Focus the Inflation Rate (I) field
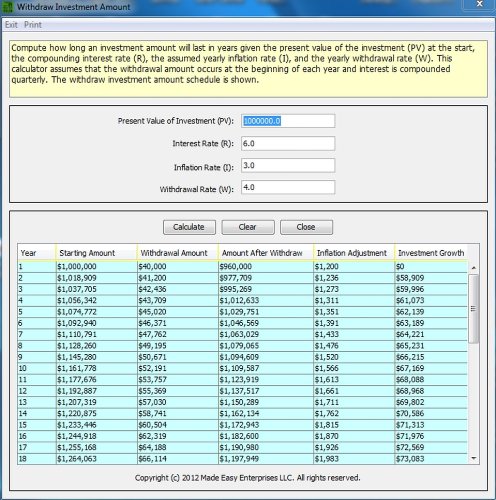This screenshot has height=500, width=496. click(x=288, y=166)
